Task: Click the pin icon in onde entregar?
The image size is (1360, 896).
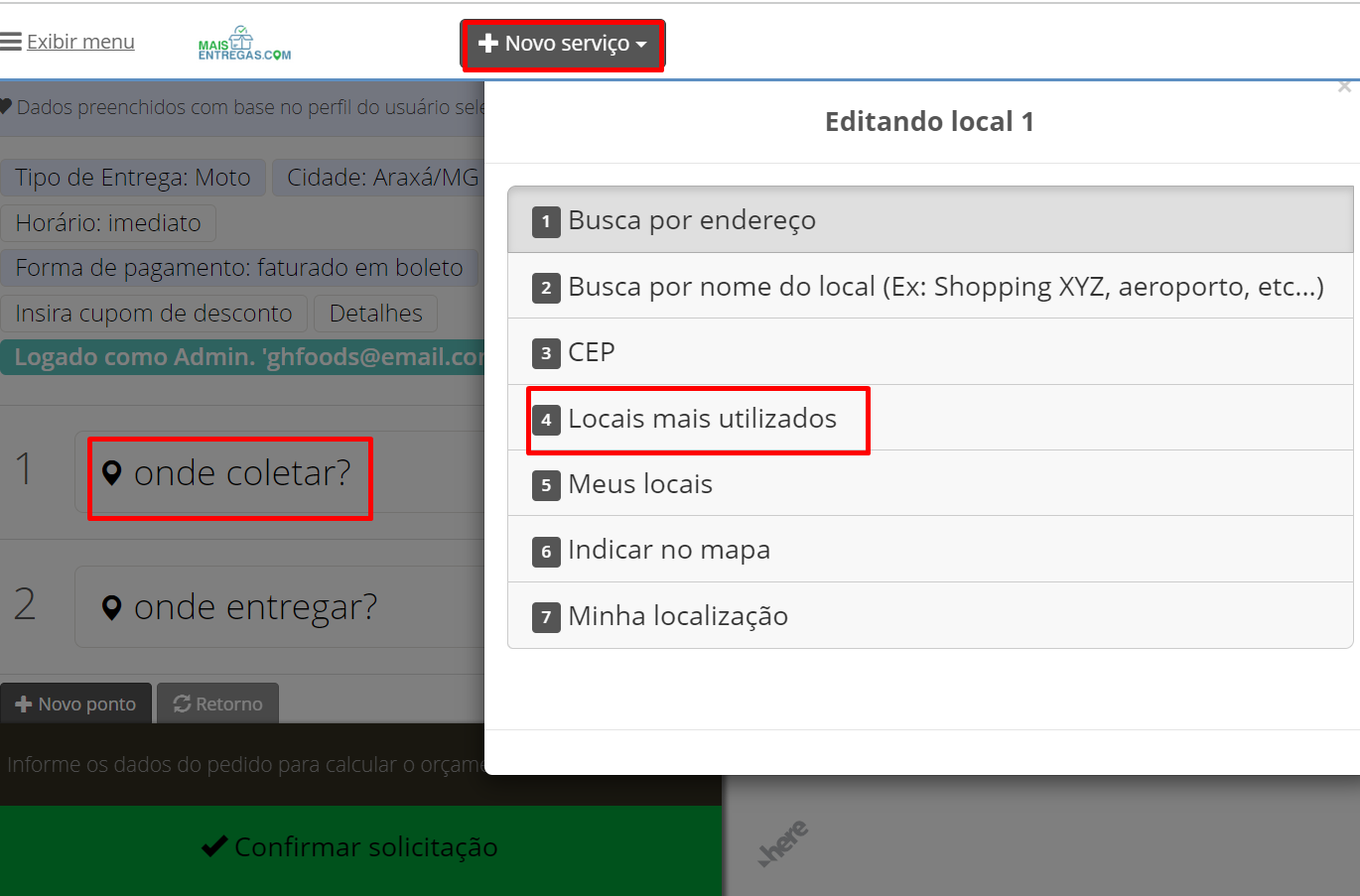Action: [x=112, y=607]
